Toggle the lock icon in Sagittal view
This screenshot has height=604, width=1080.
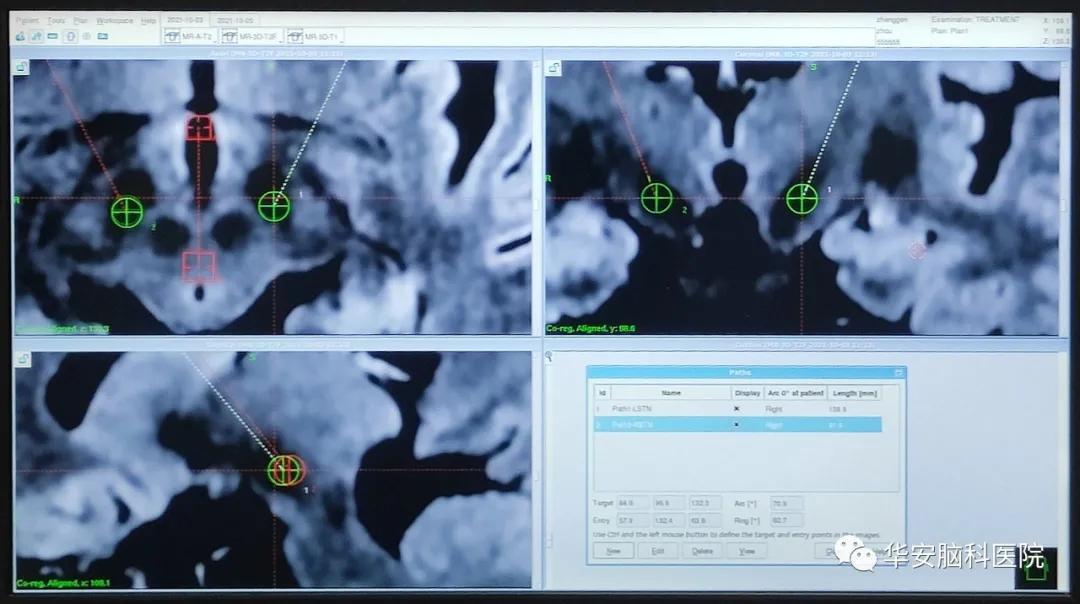tap(23, 359)
